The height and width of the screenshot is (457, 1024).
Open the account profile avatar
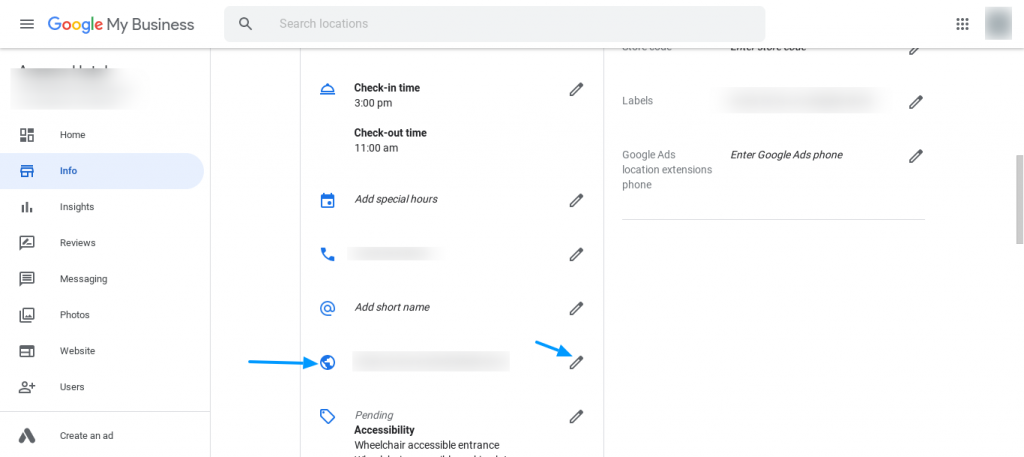pyautogui.click(x=998, y=24)
